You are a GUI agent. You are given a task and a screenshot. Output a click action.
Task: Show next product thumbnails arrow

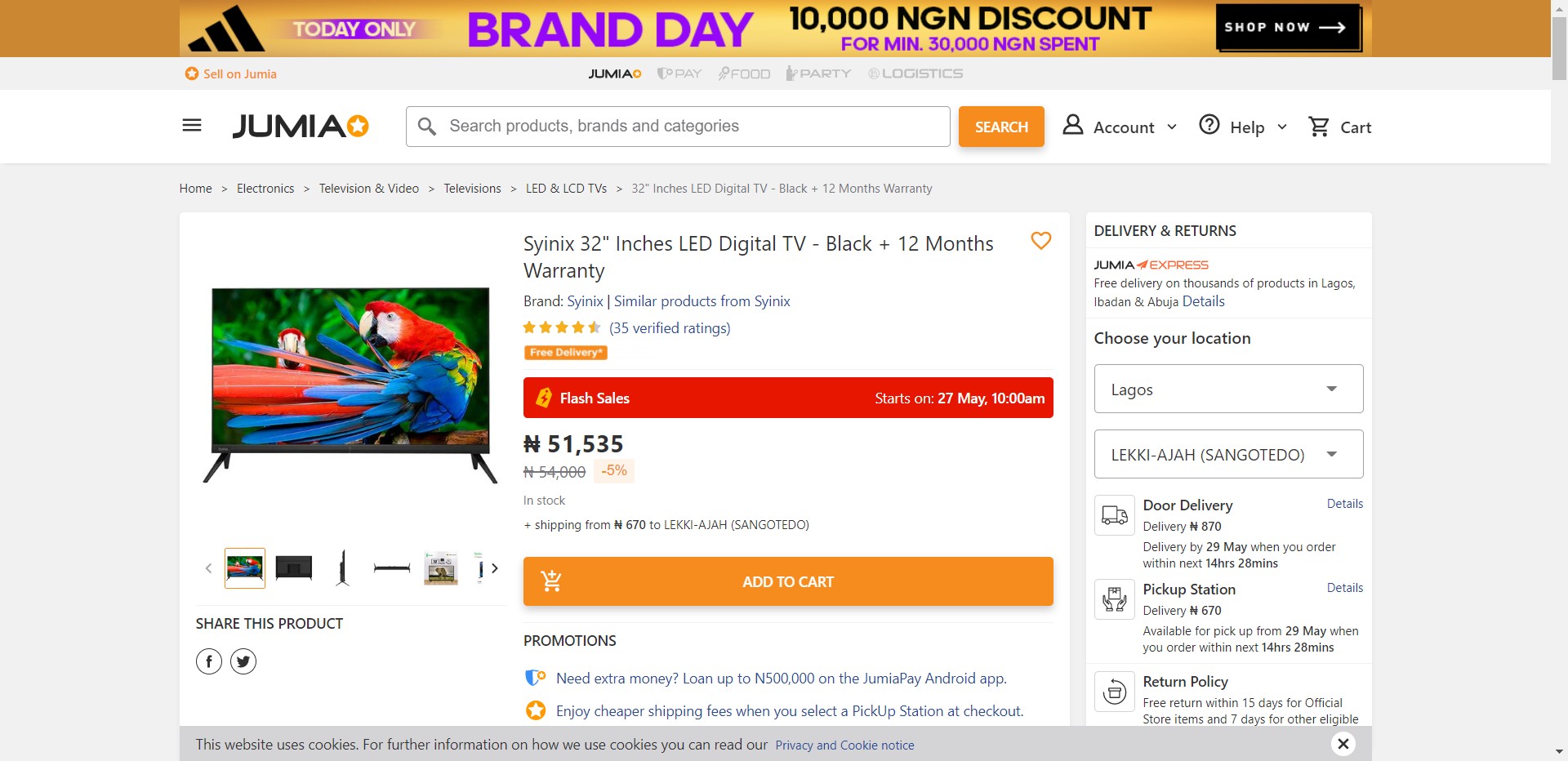point(495,568)
